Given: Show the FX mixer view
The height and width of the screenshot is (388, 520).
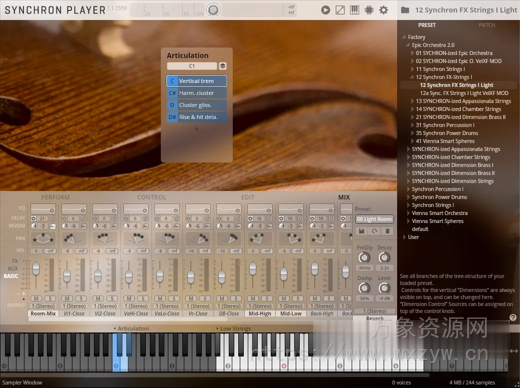Looking at the screenshot, I should point(15,261).
